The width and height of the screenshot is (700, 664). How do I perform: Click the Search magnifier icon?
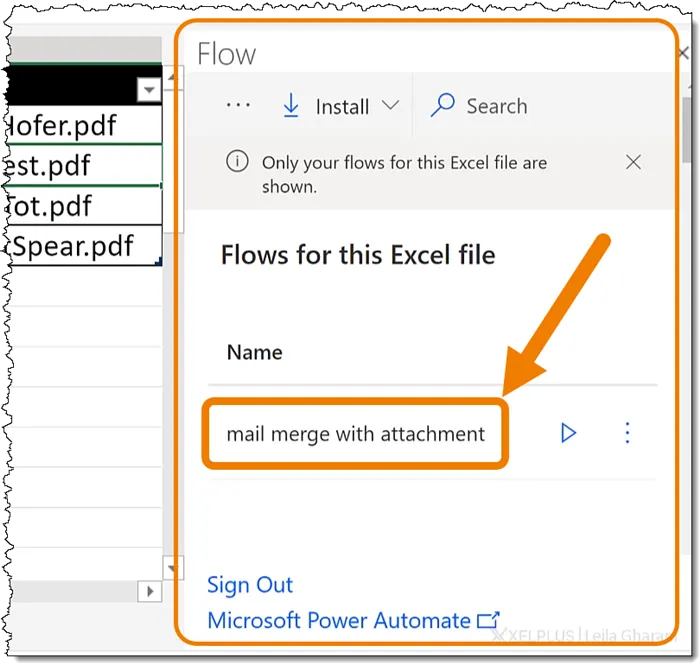pos(443,106)
